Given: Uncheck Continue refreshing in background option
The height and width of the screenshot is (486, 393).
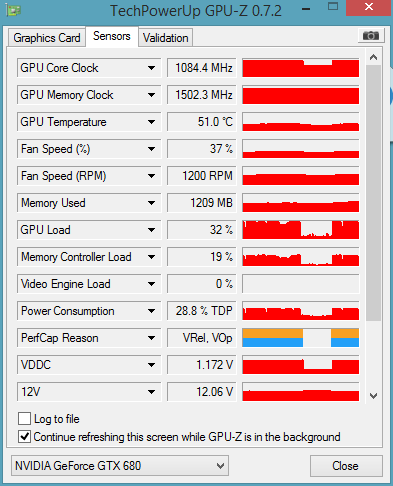Looking at the screenshot, I should point(24,437).
